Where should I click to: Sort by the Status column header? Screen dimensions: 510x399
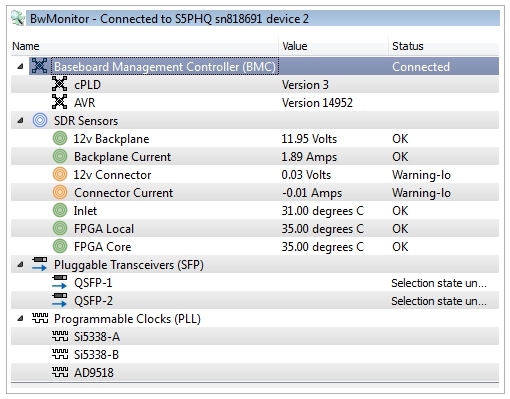tap(444, 46)
